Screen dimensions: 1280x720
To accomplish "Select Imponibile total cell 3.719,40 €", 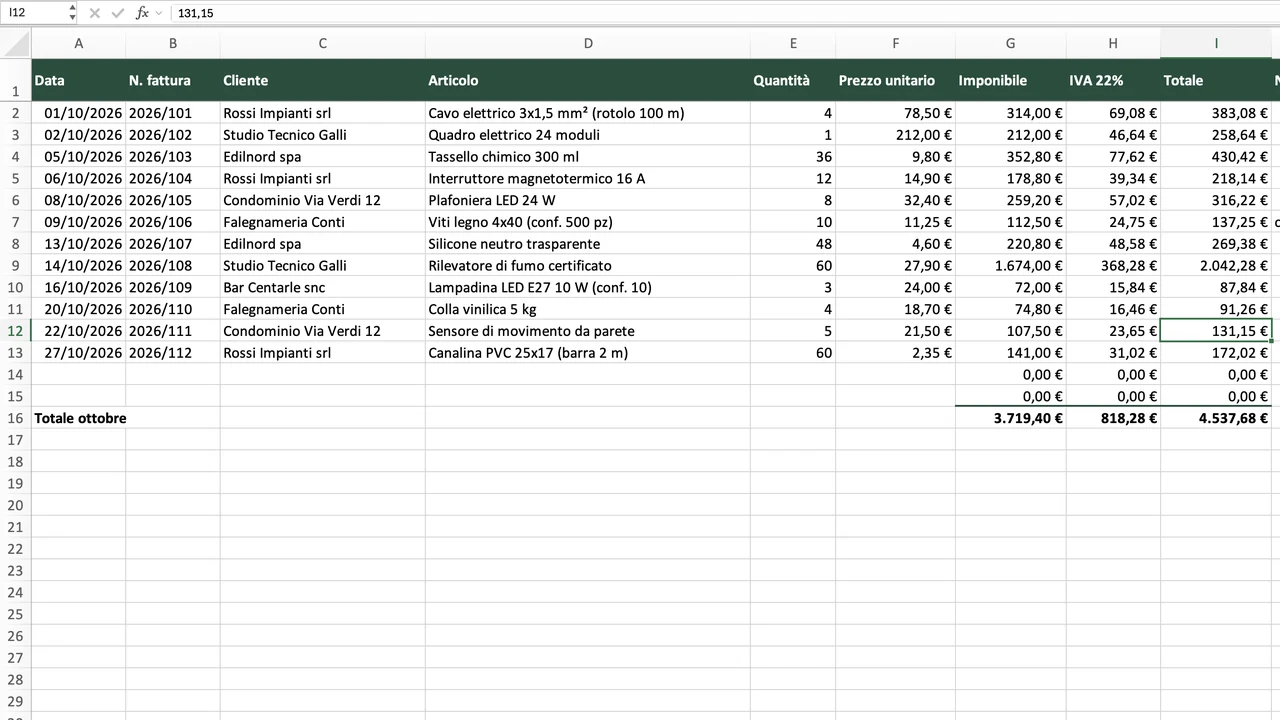I will [1011, 418].
